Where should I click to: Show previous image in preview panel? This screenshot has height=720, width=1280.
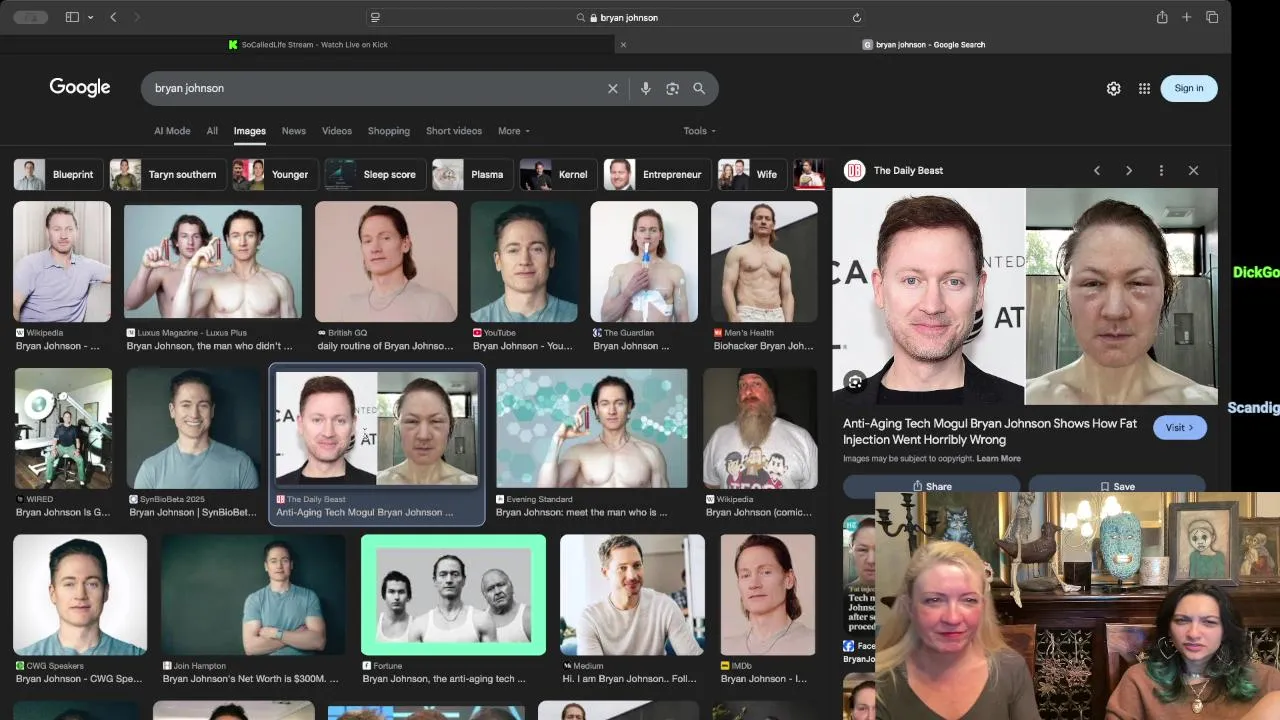[1097, 170]
